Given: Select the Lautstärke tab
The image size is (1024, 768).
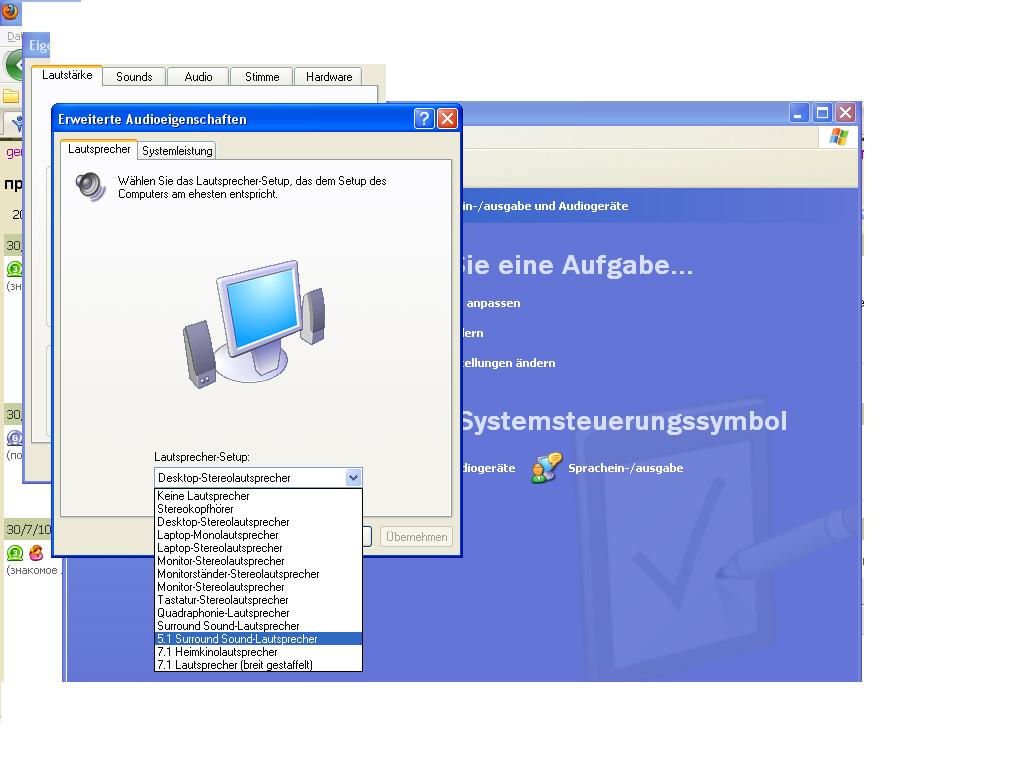Looking at the screenshot, I should [67, 75].
